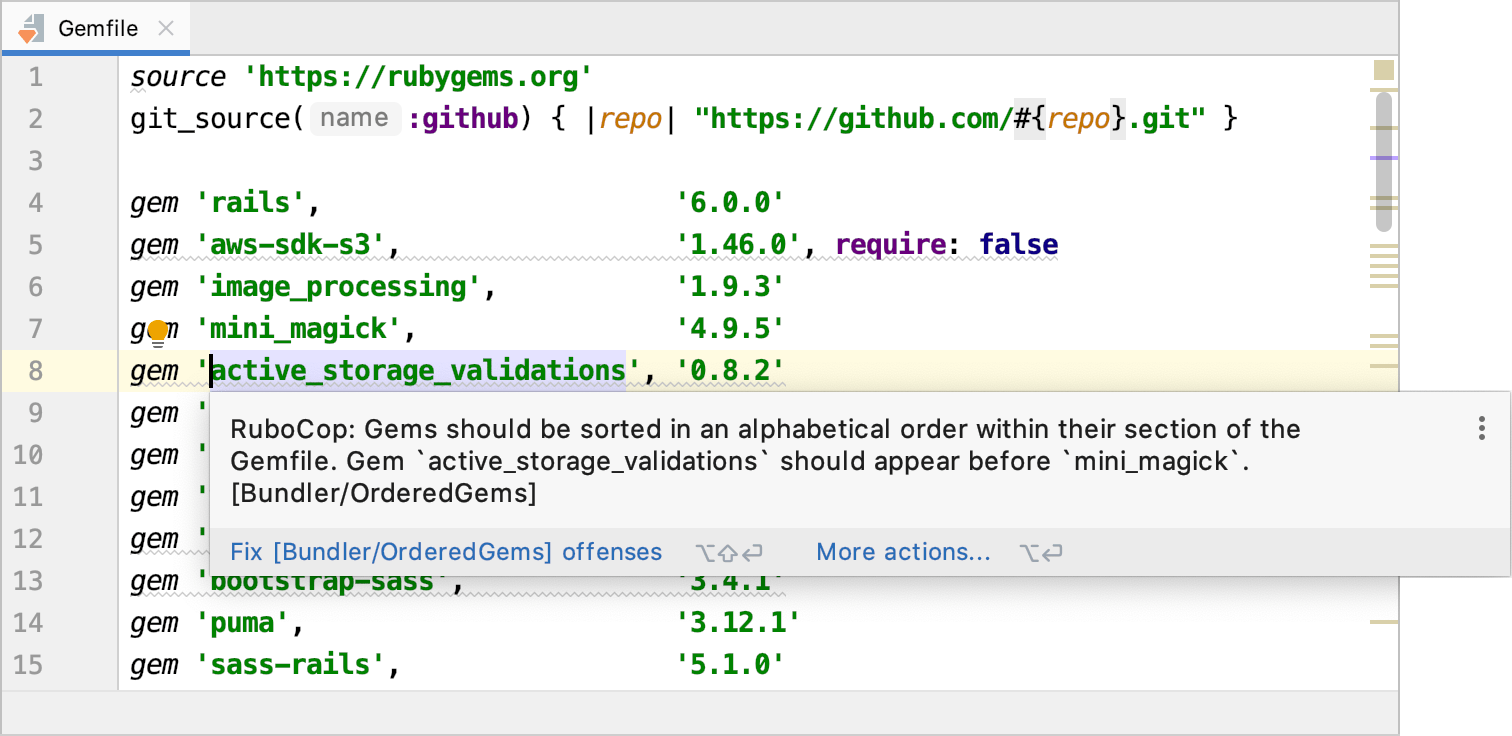1512x736 pixels.
Task: Click the 'puma' gem name
Action: 242,623
